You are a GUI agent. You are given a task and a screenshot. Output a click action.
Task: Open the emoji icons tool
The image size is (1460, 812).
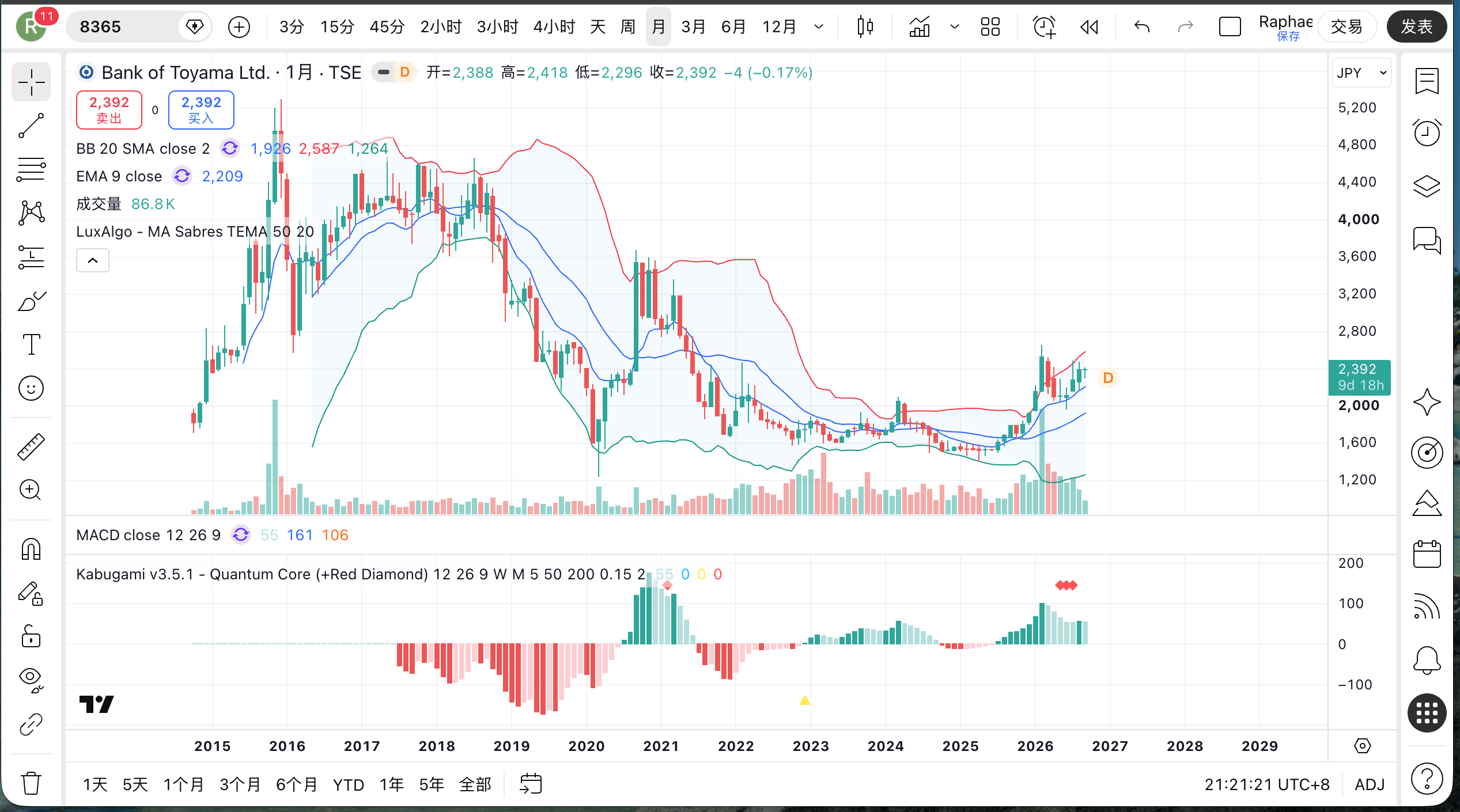(31, 388)
